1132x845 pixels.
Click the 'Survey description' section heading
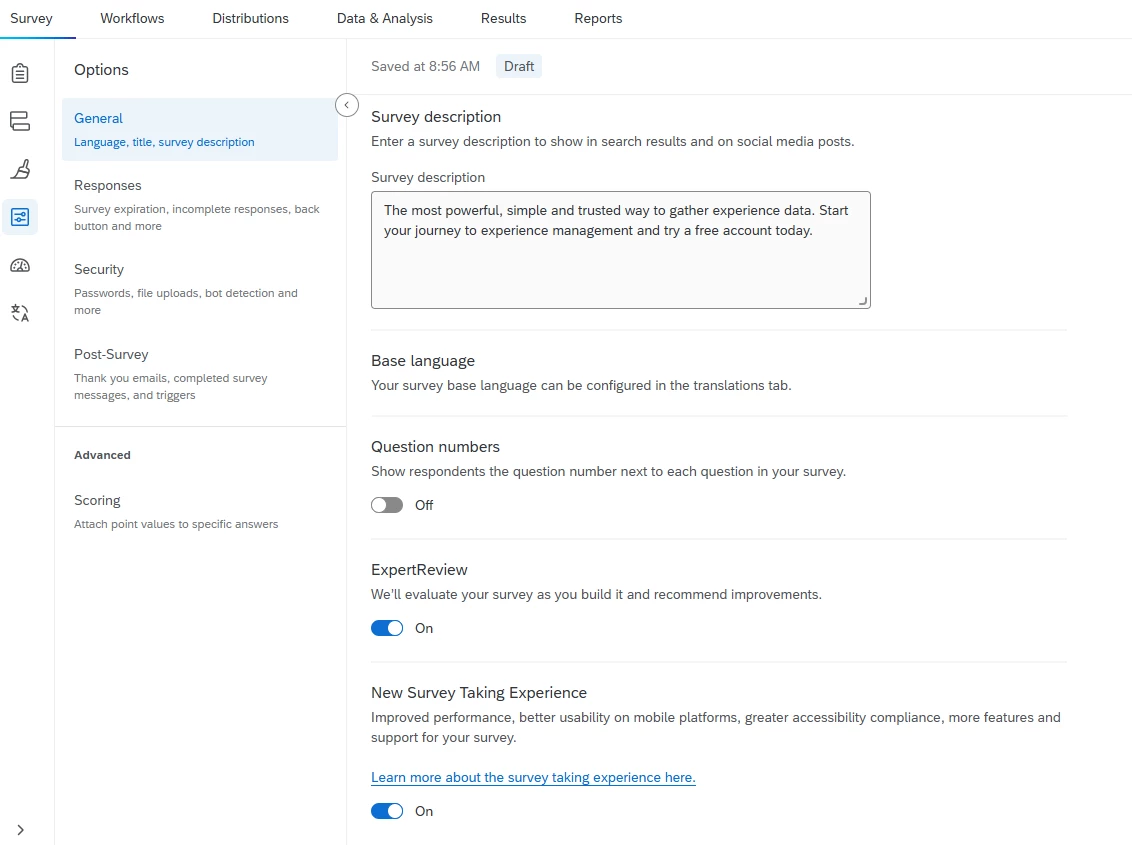pyautogui.click(x=436, y=117)
